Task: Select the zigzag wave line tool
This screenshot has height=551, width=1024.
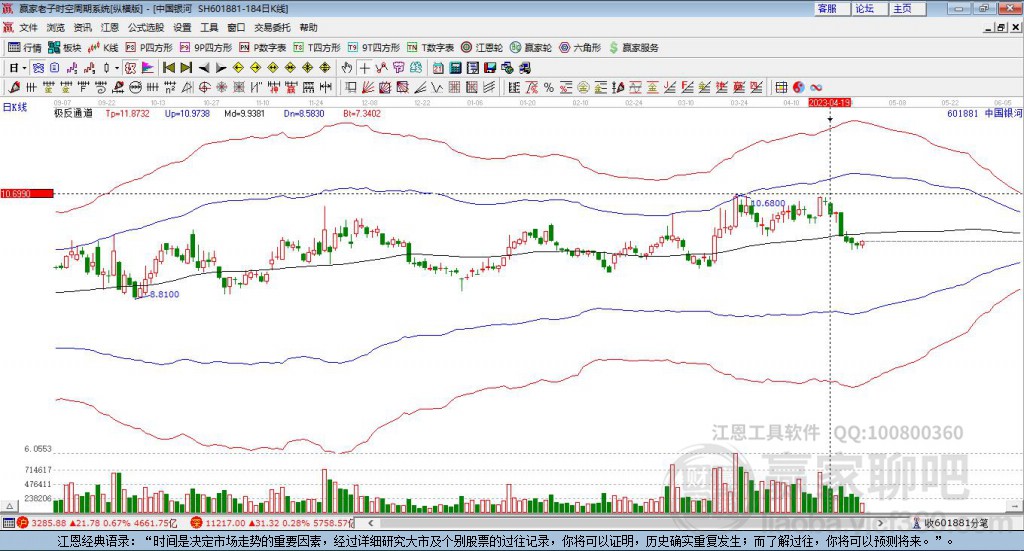Action: [436, 87]
